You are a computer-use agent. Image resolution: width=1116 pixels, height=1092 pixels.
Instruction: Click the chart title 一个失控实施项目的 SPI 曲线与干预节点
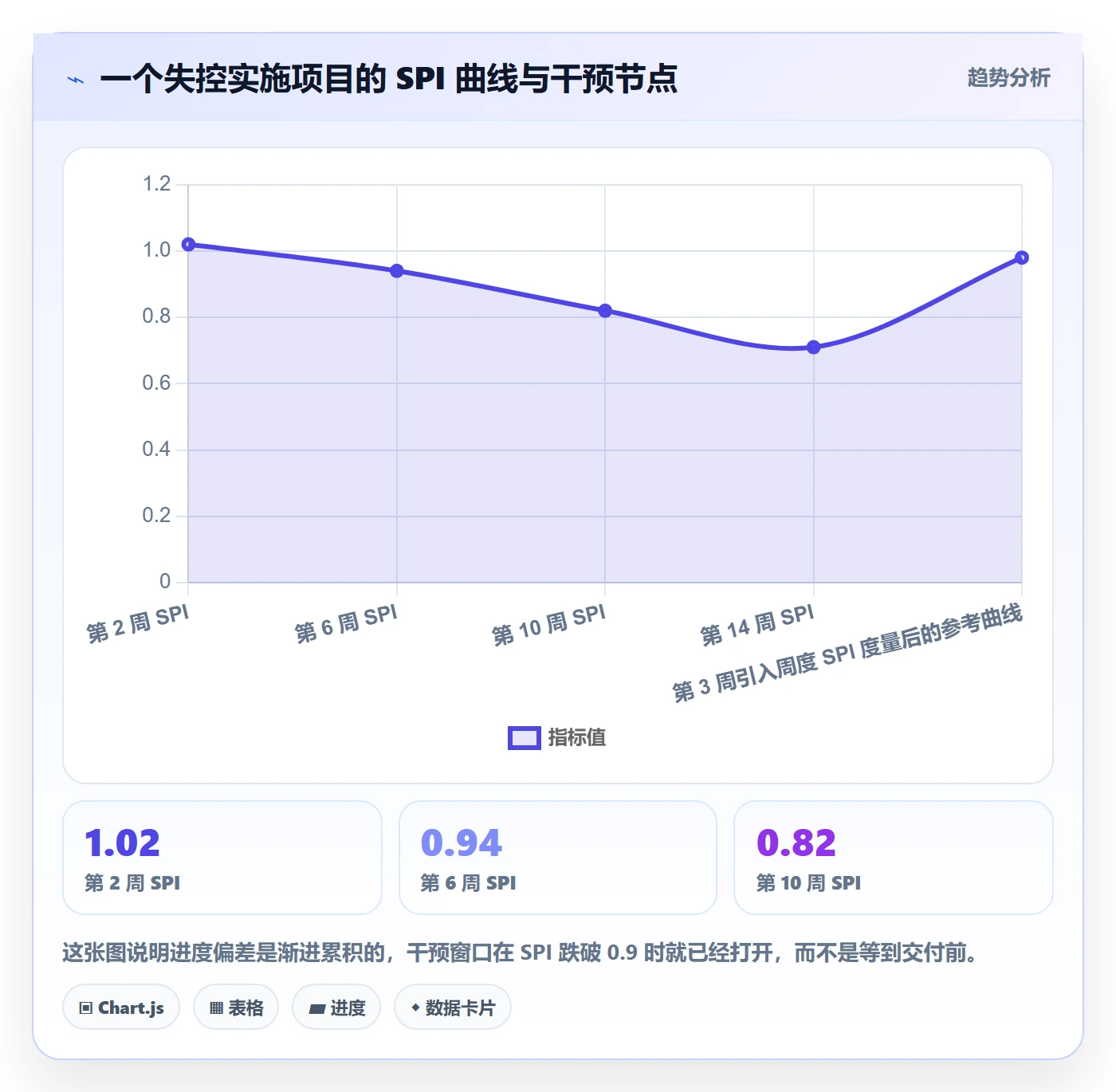click(389, 79)
